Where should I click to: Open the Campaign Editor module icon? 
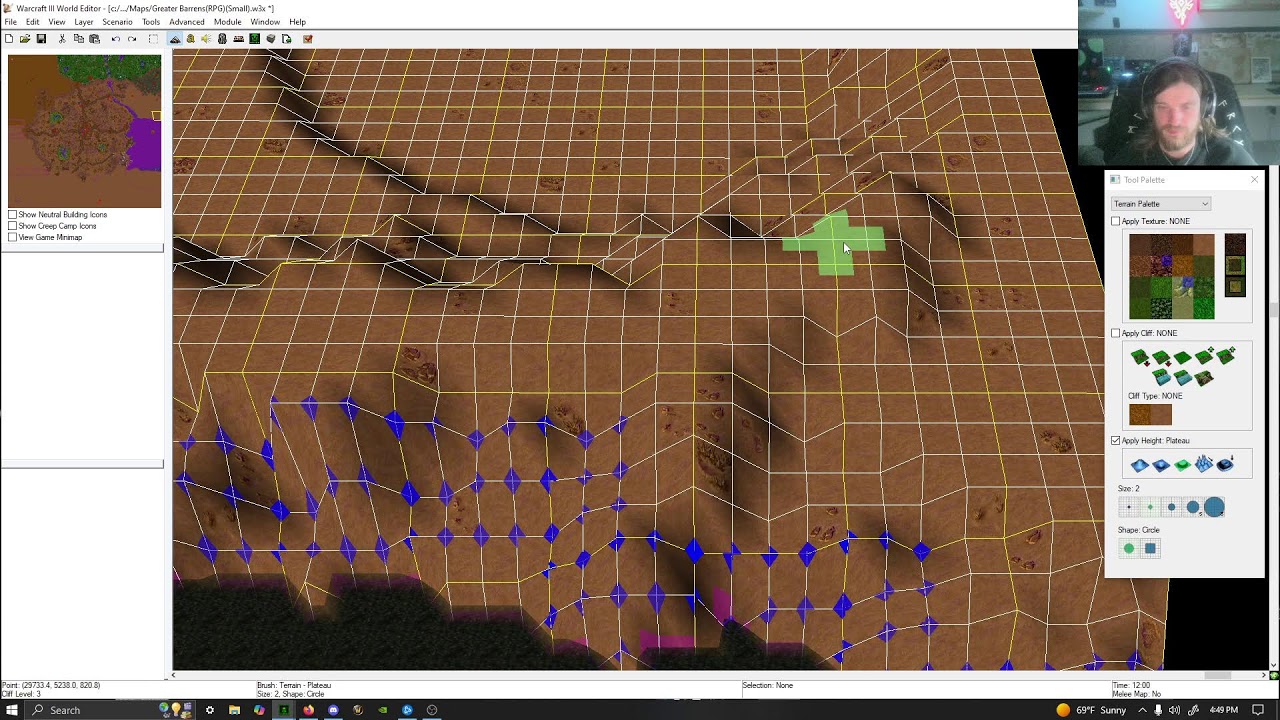[238, 39]
